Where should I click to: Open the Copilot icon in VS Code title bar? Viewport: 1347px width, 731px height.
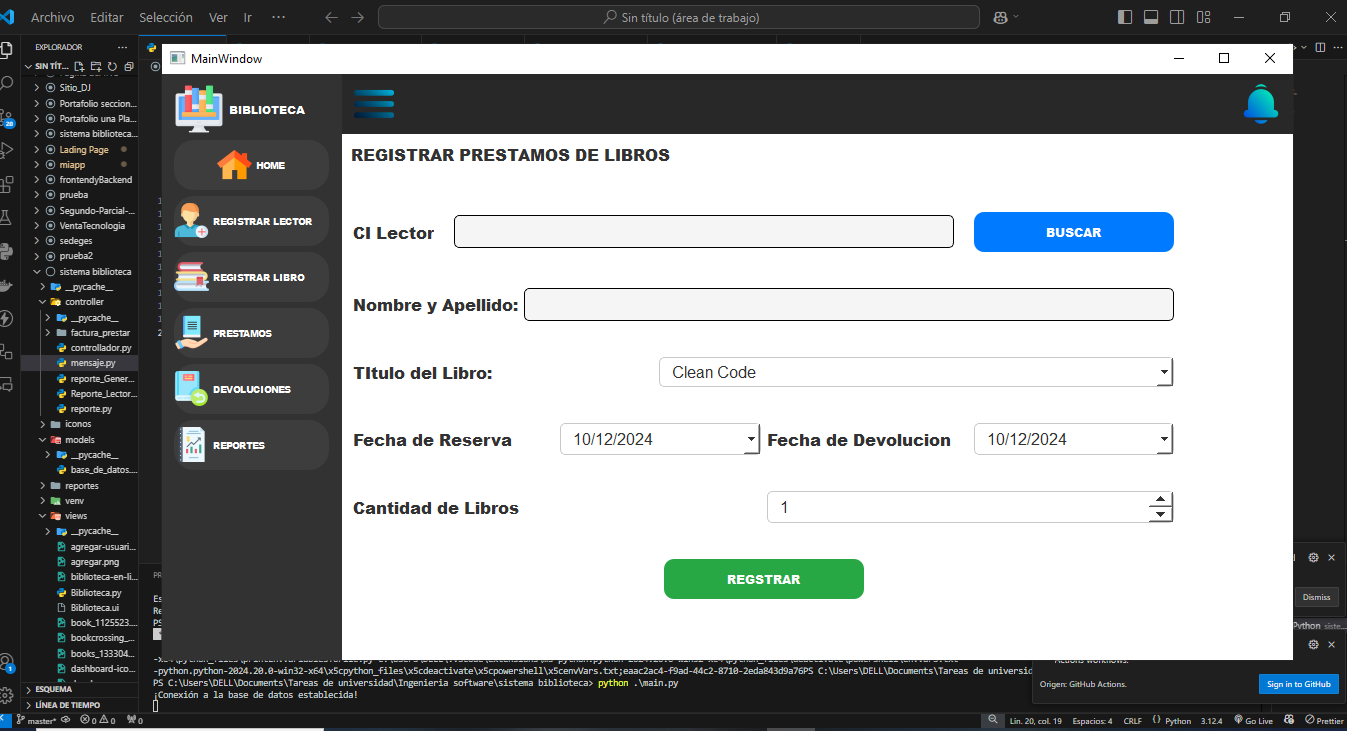point(1001,17)
